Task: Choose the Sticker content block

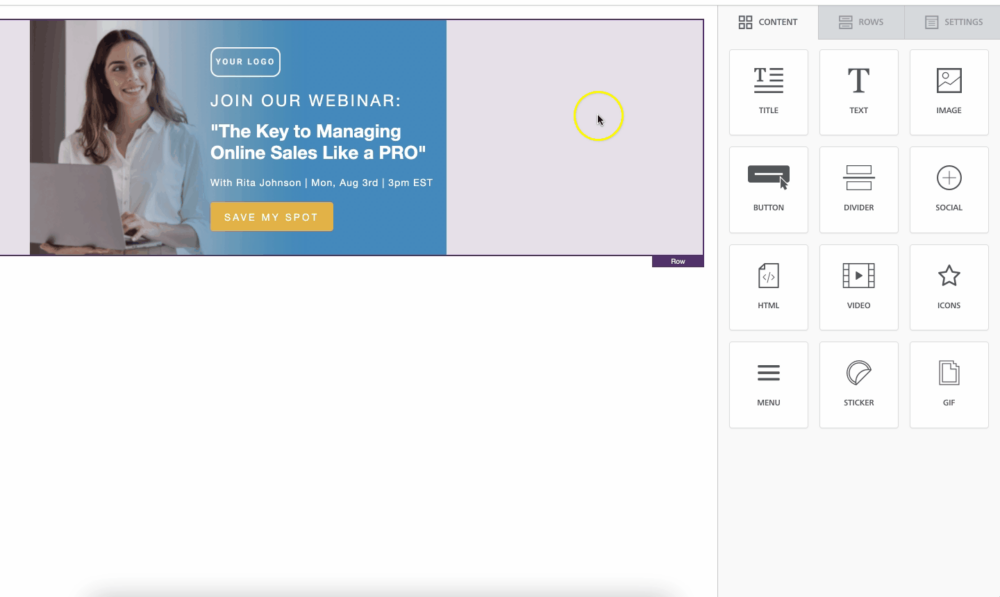Action: point(858,384)
